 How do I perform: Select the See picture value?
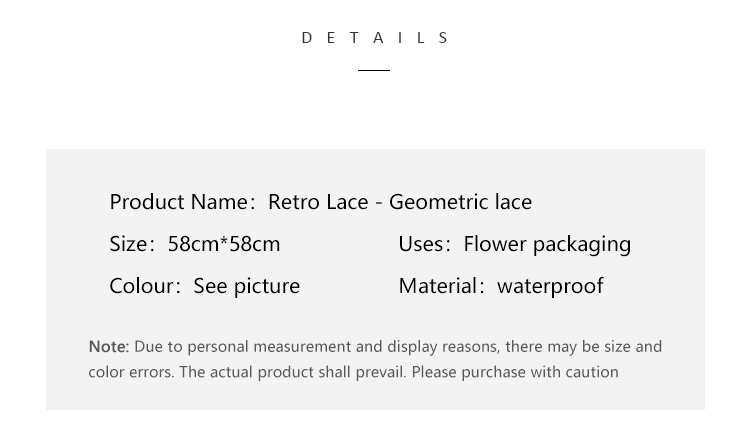tap(247, 287)
